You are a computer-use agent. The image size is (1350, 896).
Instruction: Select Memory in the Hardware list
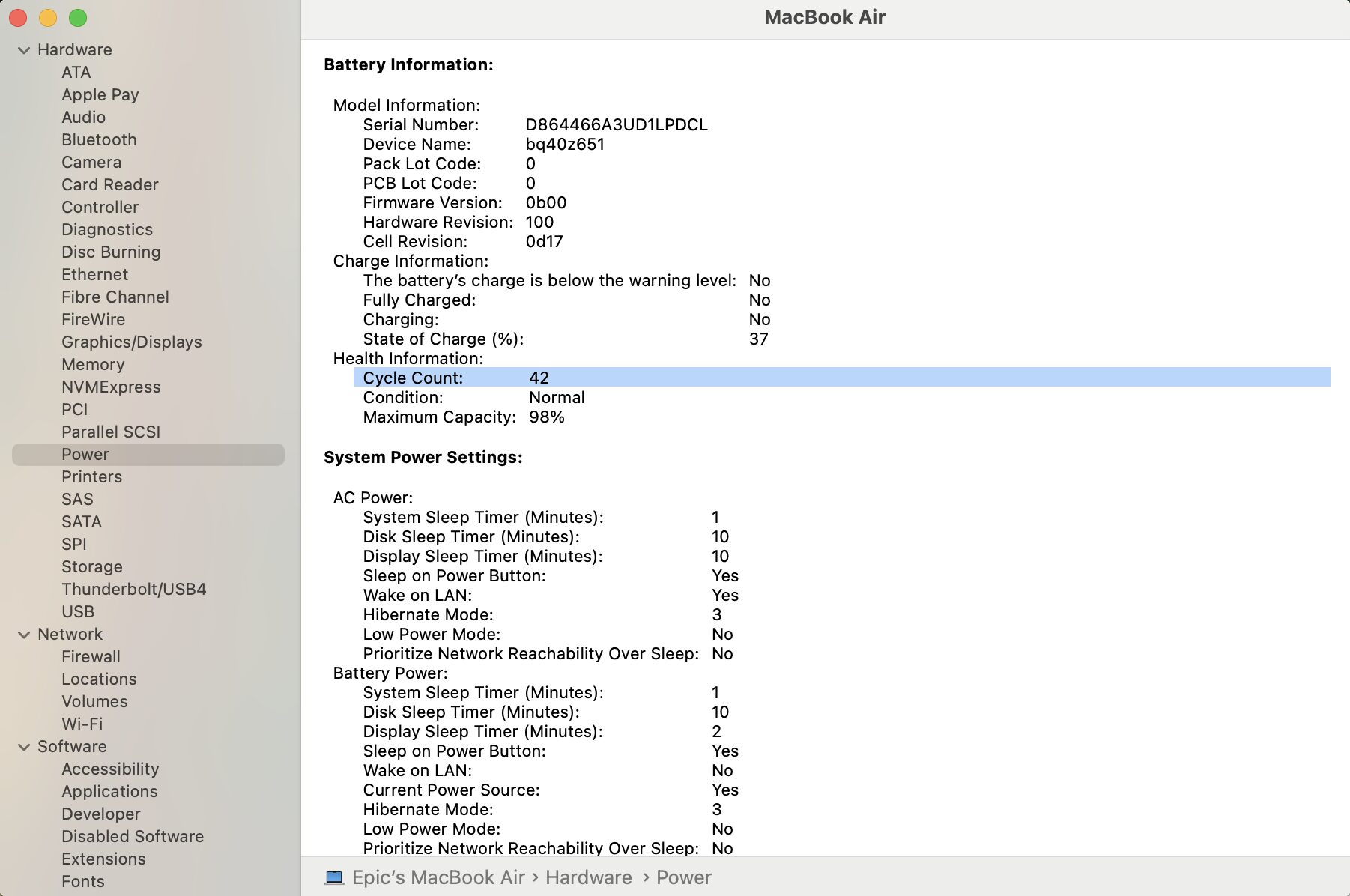[93, 365]
